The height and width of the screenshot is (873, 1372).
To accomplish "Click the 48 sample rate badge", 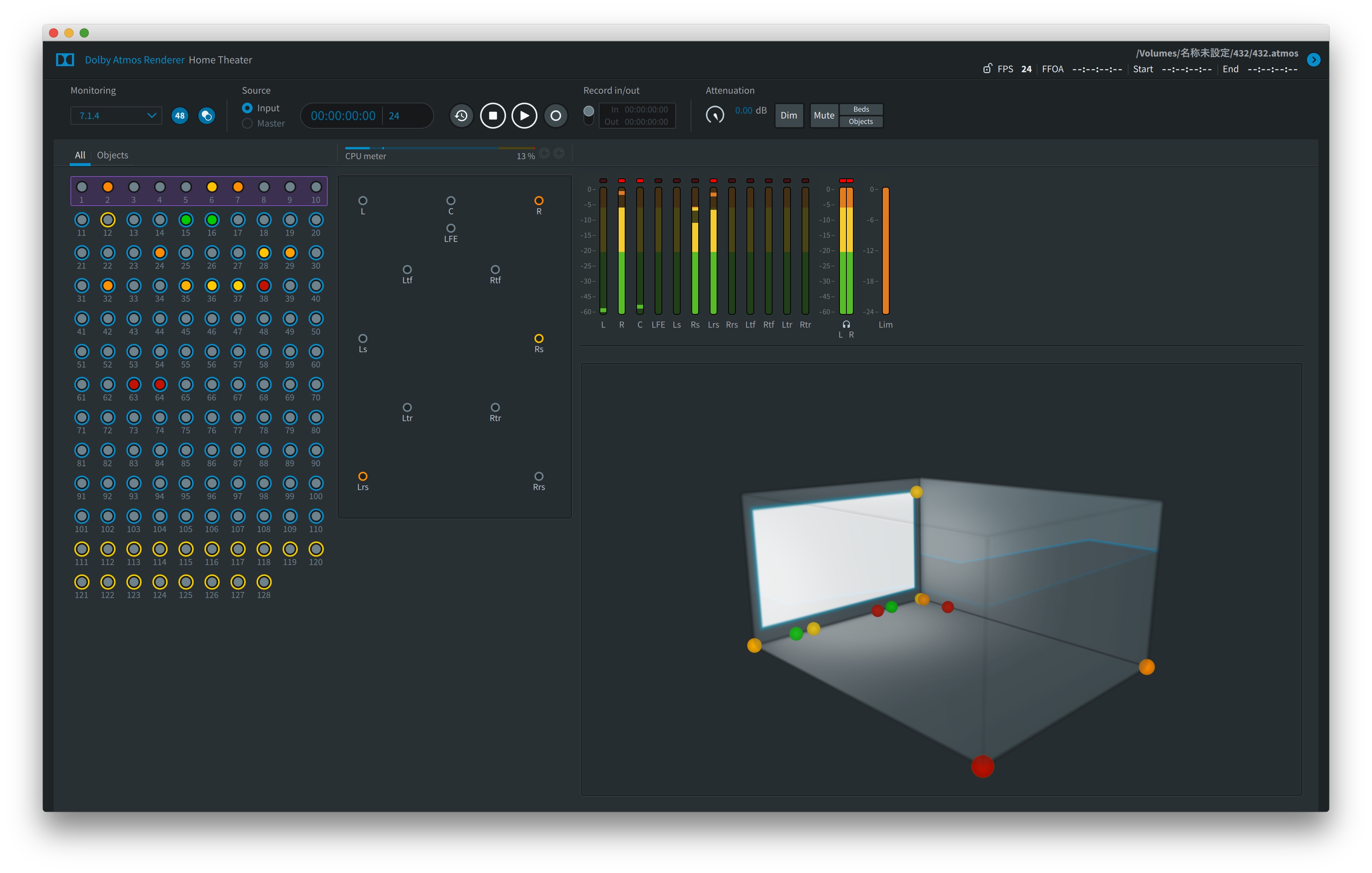I will pyautogui.click(x=180, y=116).
